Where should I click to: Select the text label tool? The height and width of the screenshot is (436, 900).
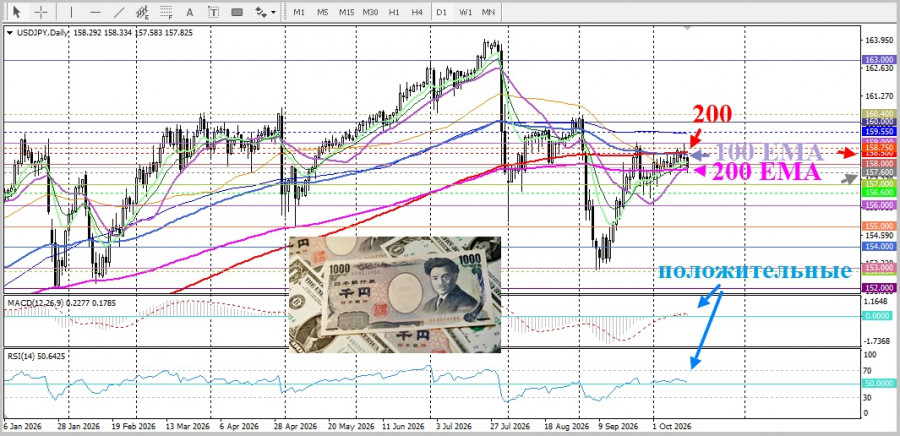(214, 11)
